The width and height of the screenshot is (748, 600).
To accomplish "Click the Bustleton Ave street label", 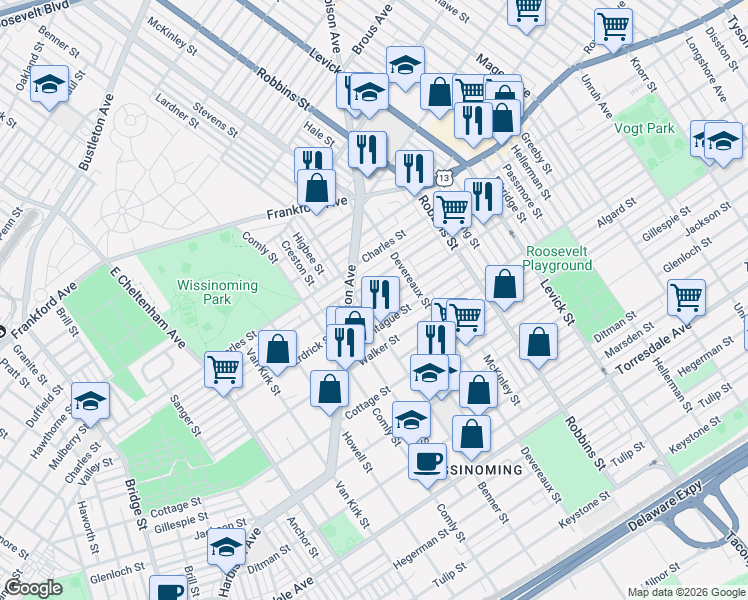I will [96, 132].
